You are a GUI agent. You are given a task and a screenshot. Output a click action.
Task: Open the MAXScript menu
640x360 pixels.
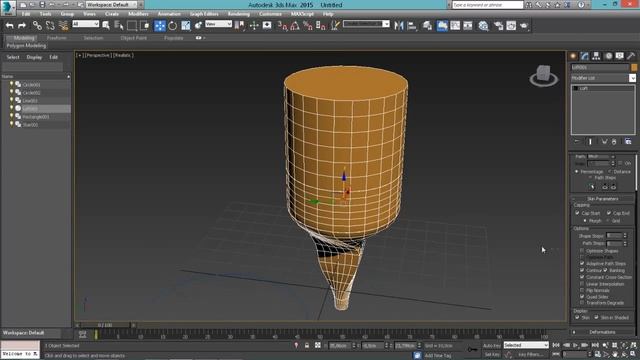302,14
